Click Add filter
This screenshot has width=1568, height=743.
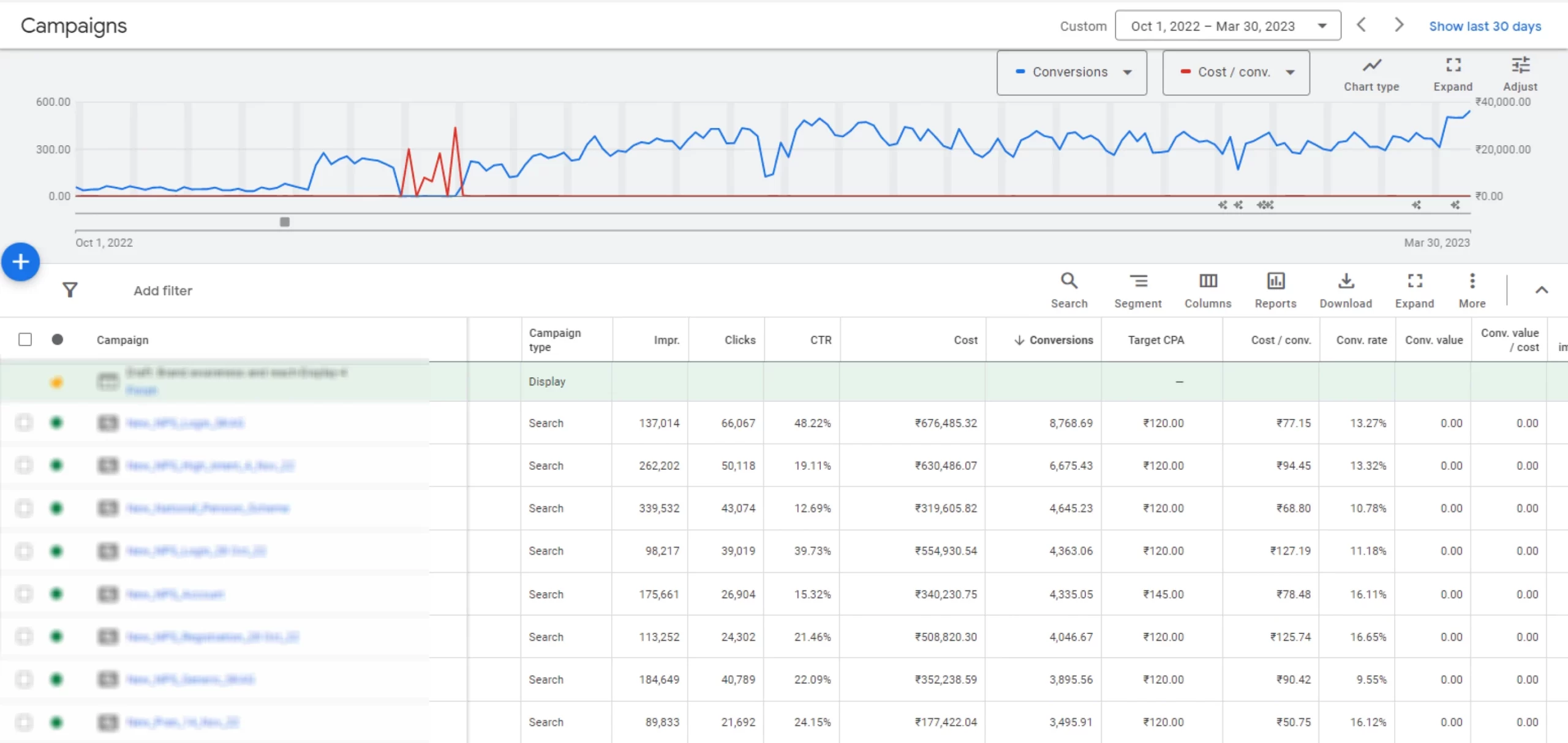click(163, 290)
